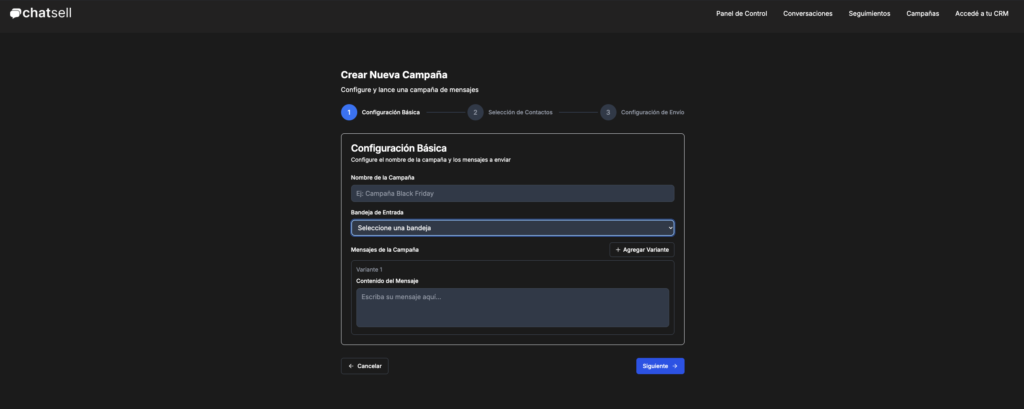Select step 1 Configuración Básica circle
This screenshot has height=409, width=1024.
pos(349,112)
